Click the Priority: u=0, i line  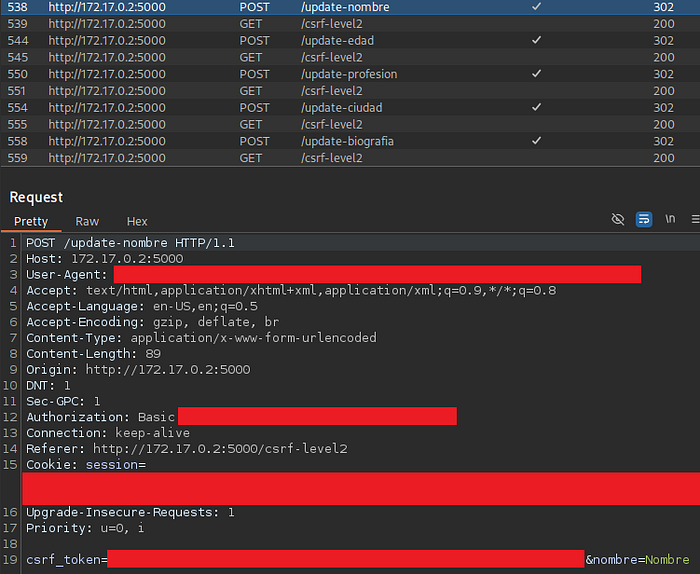pos(85,528)
